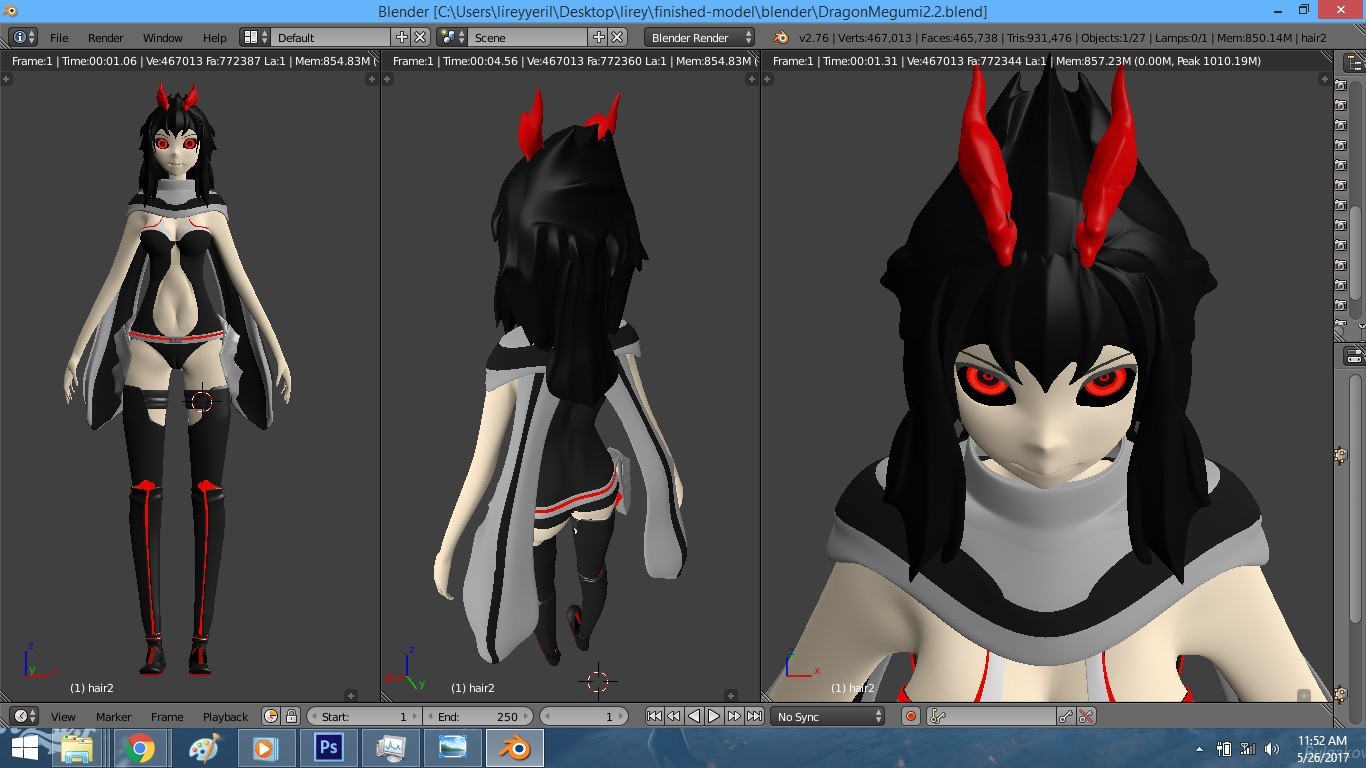Click the delete keyframe icon
Viewport: 1366px width, 768px height.
tap(1087, 716)
